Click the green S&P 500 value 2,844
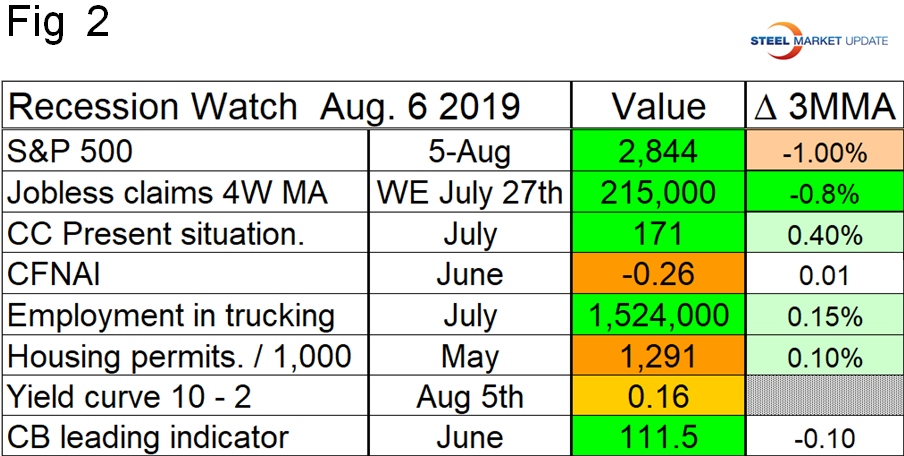This screenshot has height=456, width=904. tap(659, 153)
